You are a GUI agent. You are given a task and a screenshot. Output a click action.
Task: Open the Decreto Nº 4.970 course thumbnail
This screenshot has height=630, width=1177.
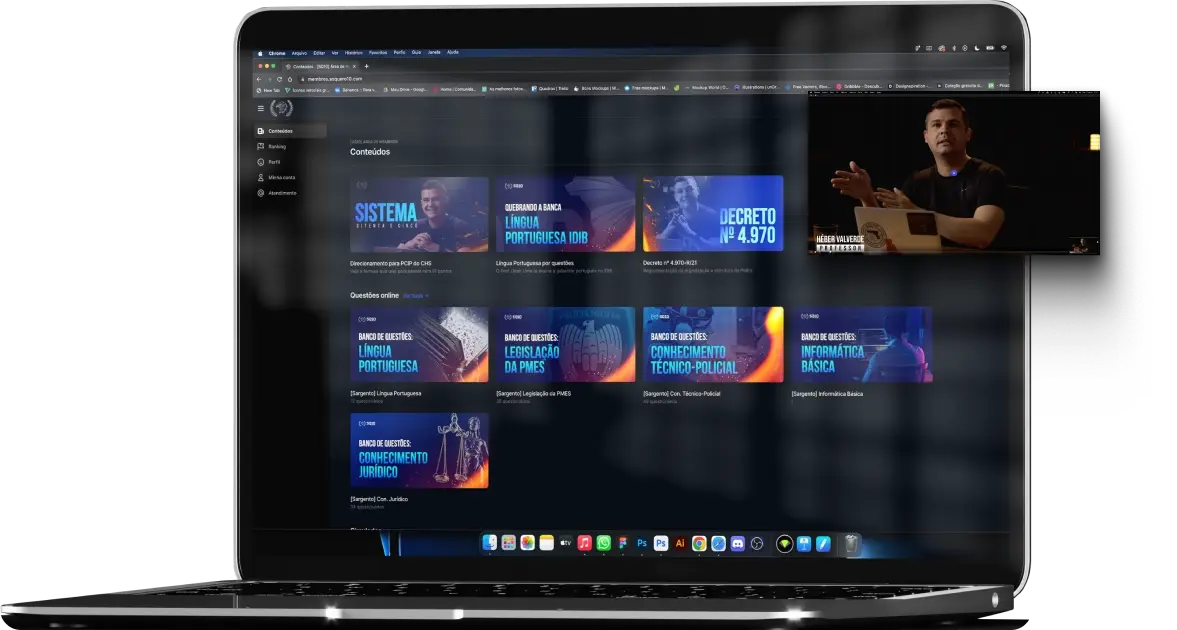tap(712, 214)
